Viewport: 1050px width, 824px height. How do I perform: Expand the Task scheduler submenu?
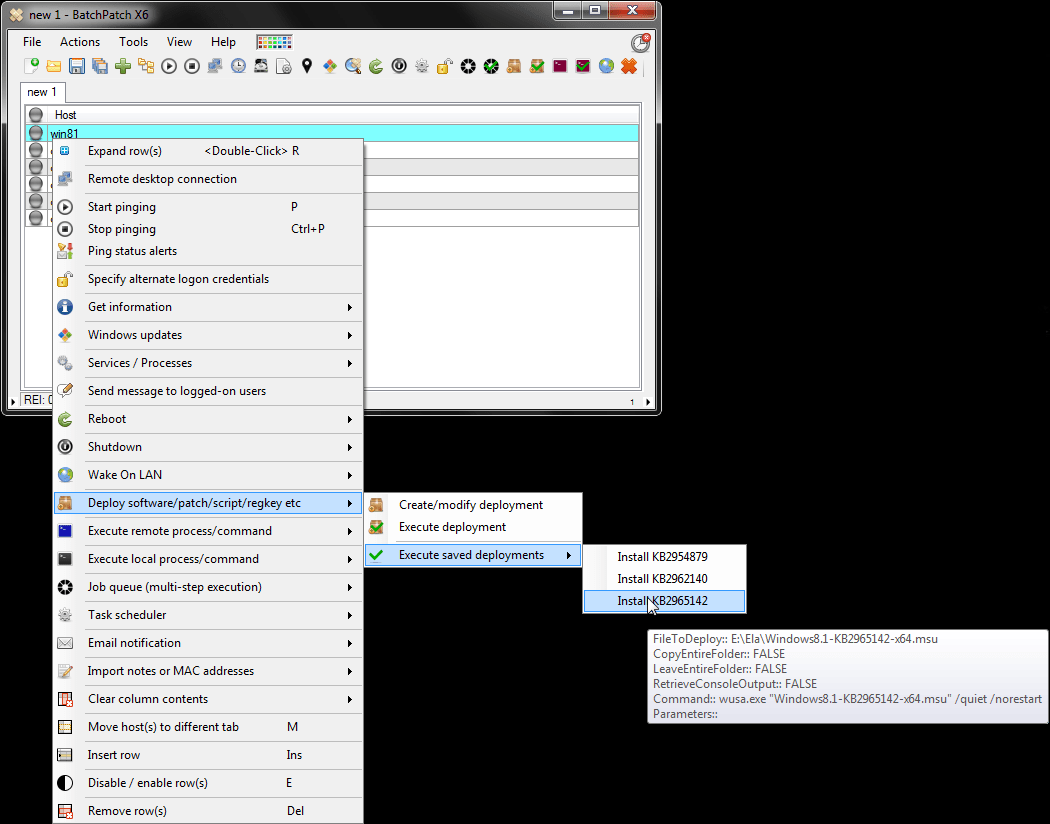[208, 614]
